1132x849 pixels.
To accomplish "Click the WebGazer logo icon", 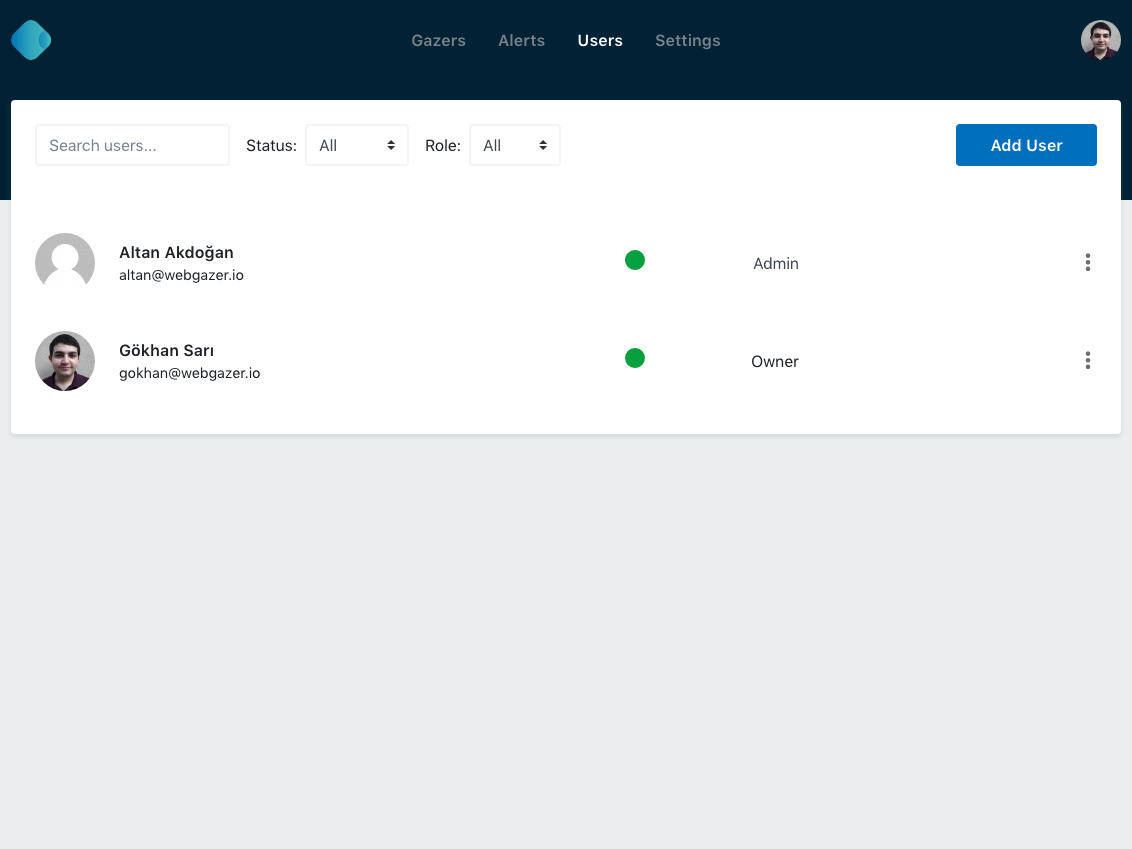I will (x=31, y=40).
